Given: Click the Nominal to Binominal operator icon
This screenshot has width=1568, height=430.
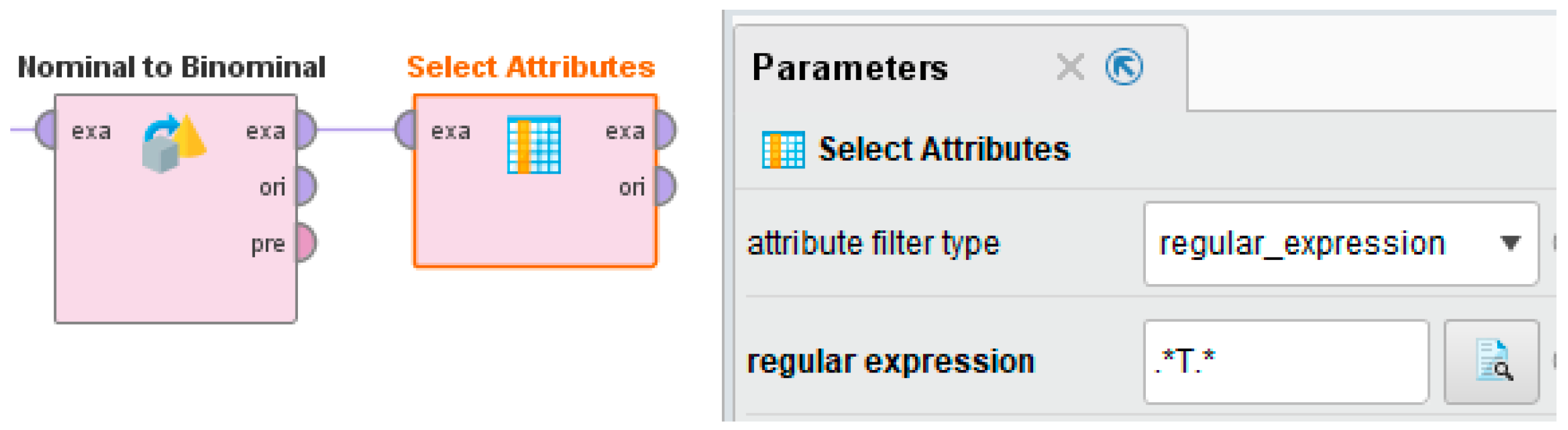Looking at the screenshot, I should click(174, 143).
